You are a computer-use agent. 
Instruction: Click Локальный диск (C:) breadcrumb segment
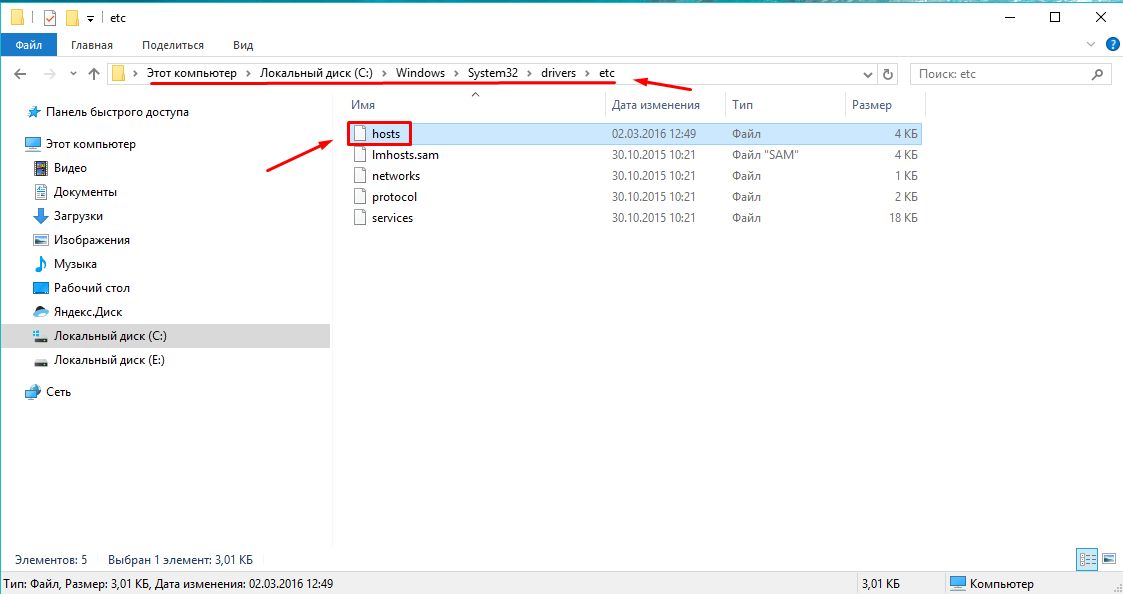coord(316,73)
